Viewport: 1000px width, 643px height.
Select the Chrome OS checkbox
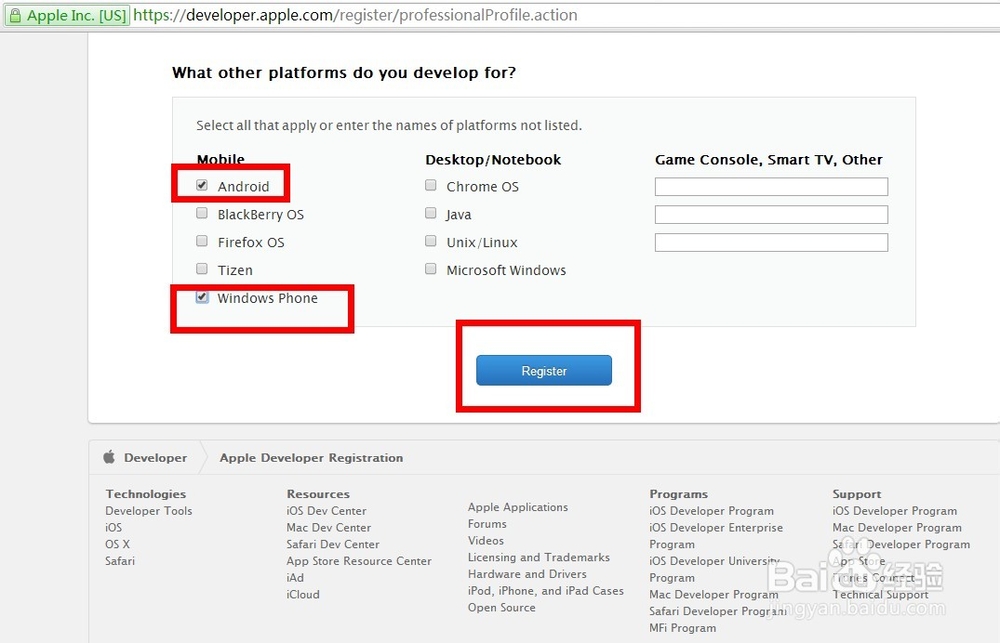431,186
